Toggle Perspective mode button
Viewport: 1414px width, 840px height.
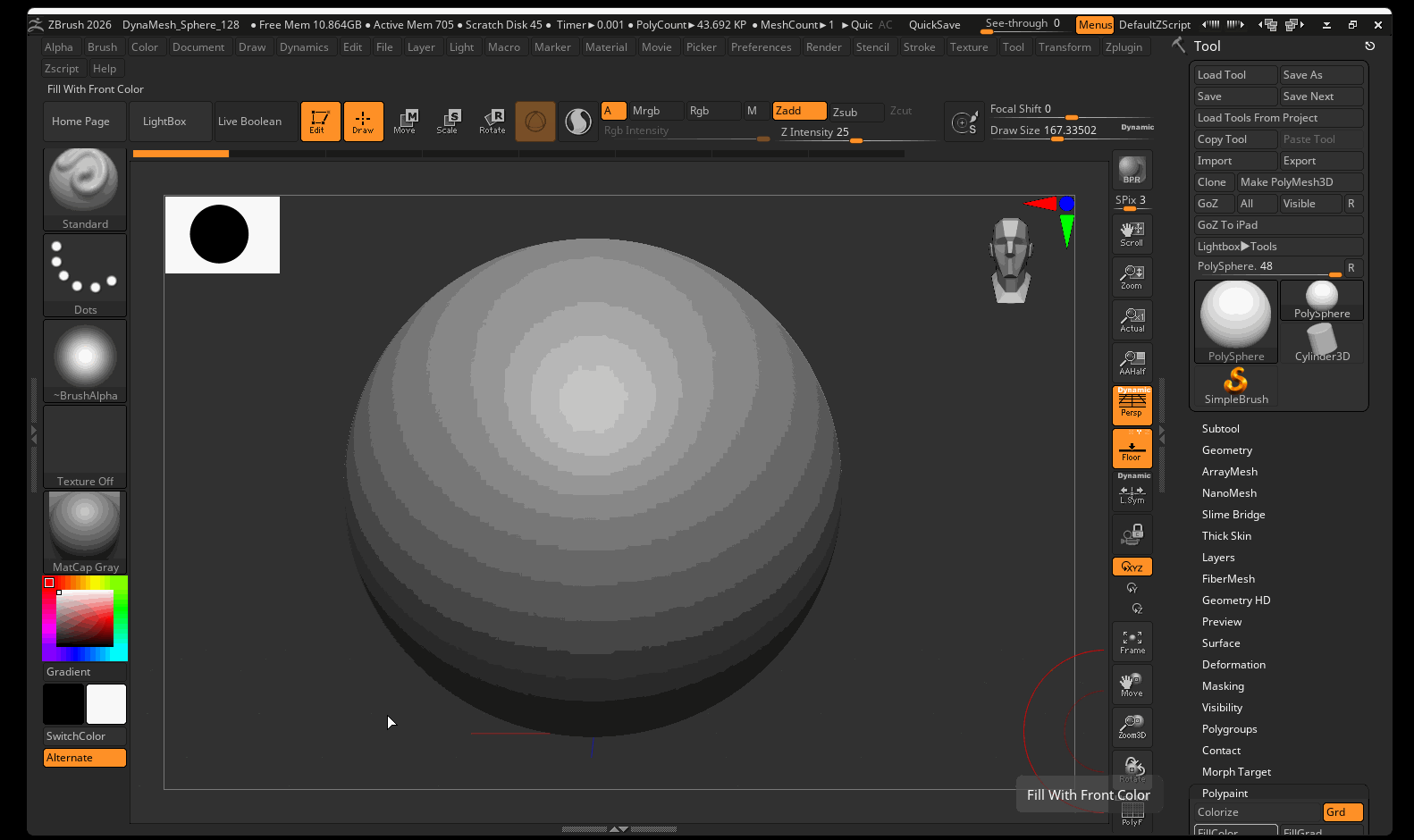(x=1132, y=406)
